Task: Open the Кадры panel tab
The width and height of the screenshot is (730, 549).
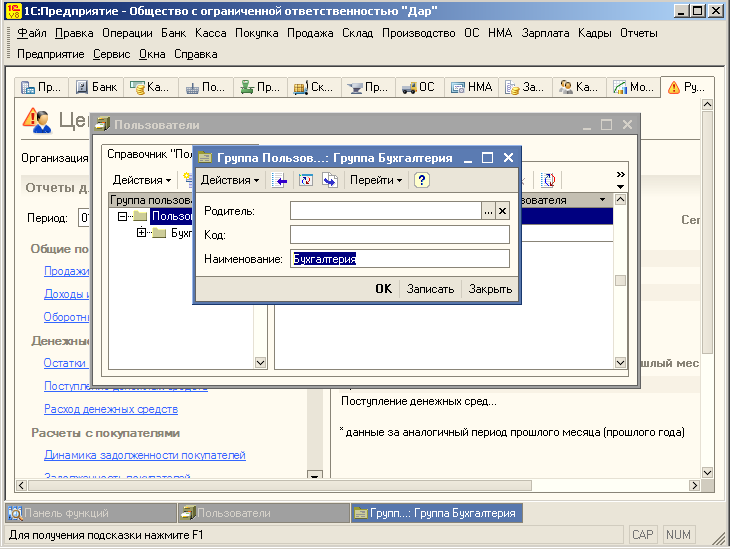Action: tap(579, 87)
